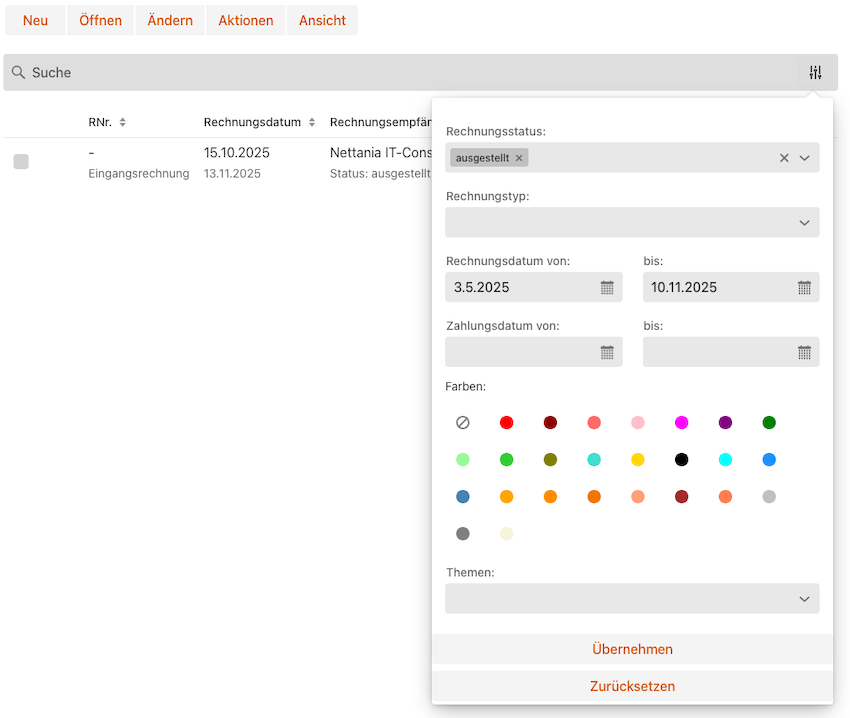
Task: Open the Aktionen menu
Action: [245, 21]
